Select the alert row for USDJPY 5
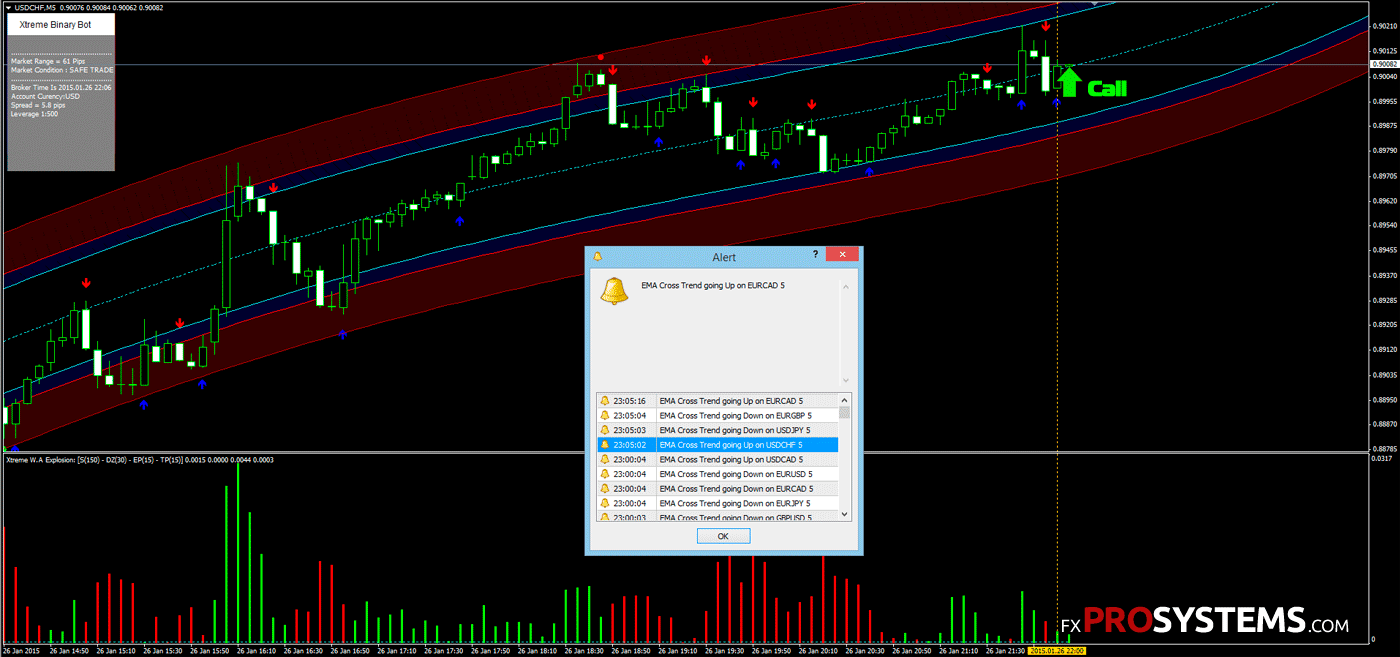The width and height of the screenshot is (1400, 657). 717,430
